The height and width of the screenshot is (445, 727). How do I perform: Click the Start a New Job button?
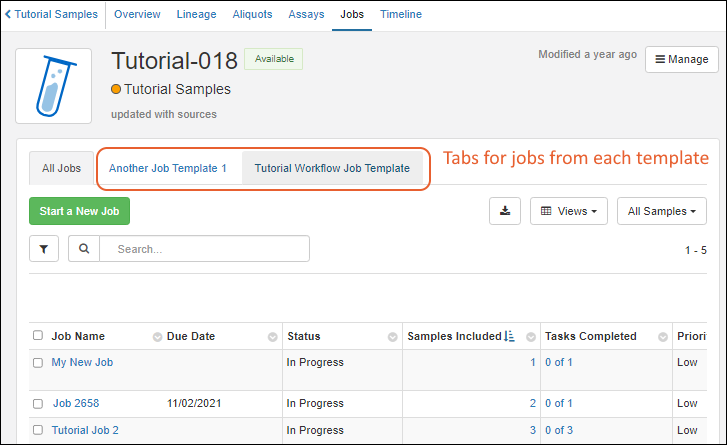80,211
